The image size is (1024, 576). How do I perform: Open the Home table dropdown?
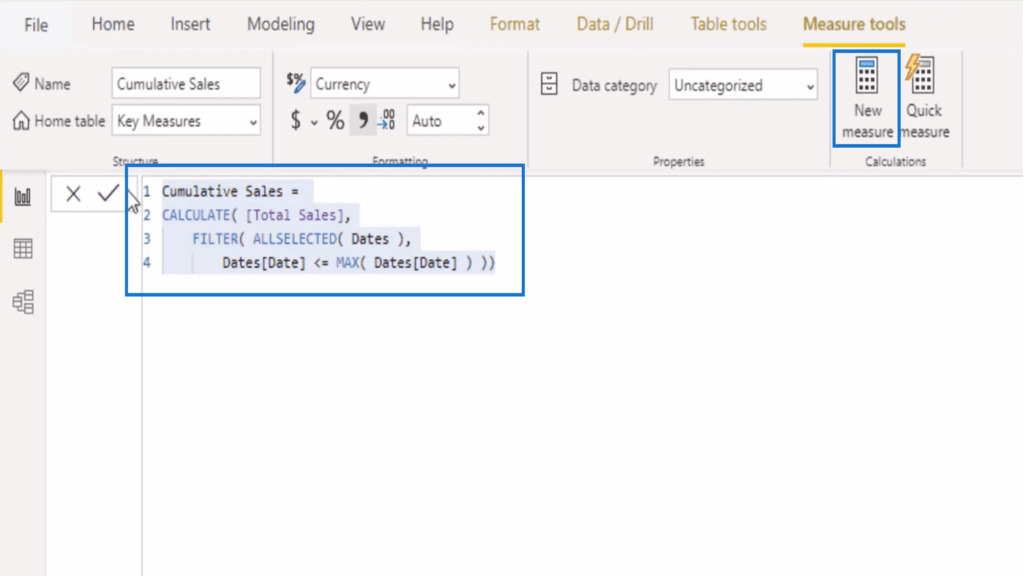[185, 121]
